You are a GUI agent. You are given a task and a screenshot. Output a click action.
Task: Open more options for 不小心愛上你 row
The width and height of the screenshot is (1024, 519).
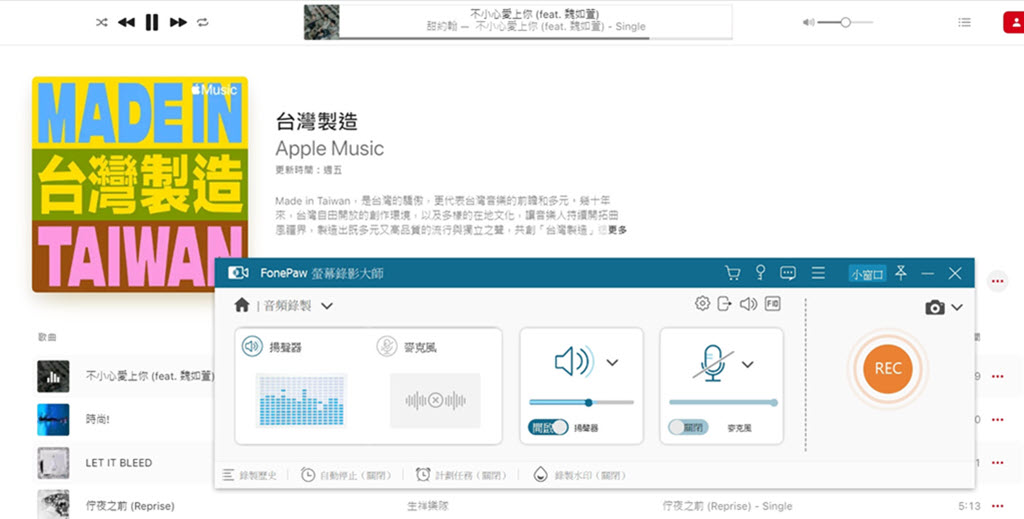[x=997, y=376]
